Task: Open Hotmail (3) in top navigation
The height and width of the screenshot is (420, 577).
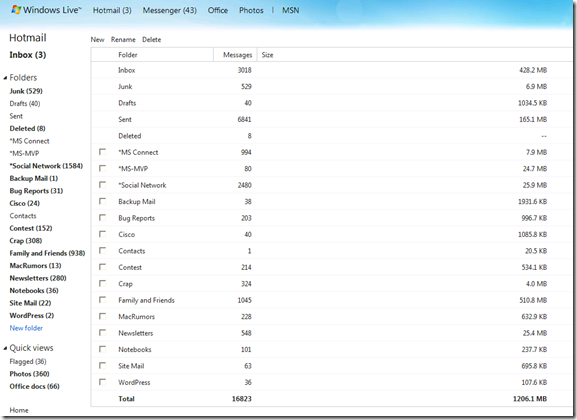Action: pos(112,10)
